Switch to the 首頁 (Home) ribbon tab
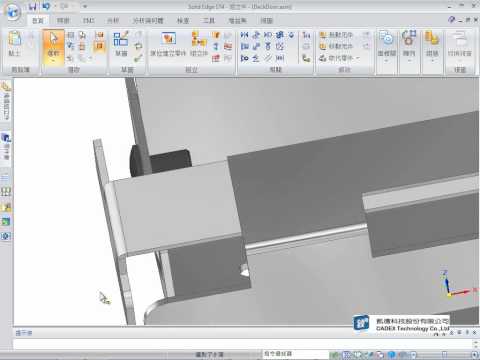The height and width of the screenshot is (360, 480). point(38,21)
